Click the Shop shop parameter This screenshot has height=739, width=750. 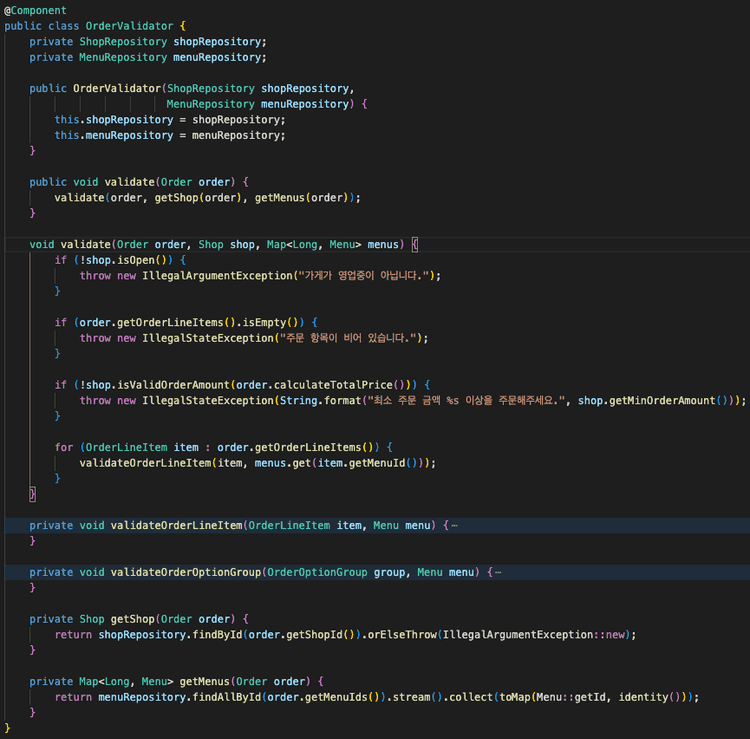coord(226,244)
